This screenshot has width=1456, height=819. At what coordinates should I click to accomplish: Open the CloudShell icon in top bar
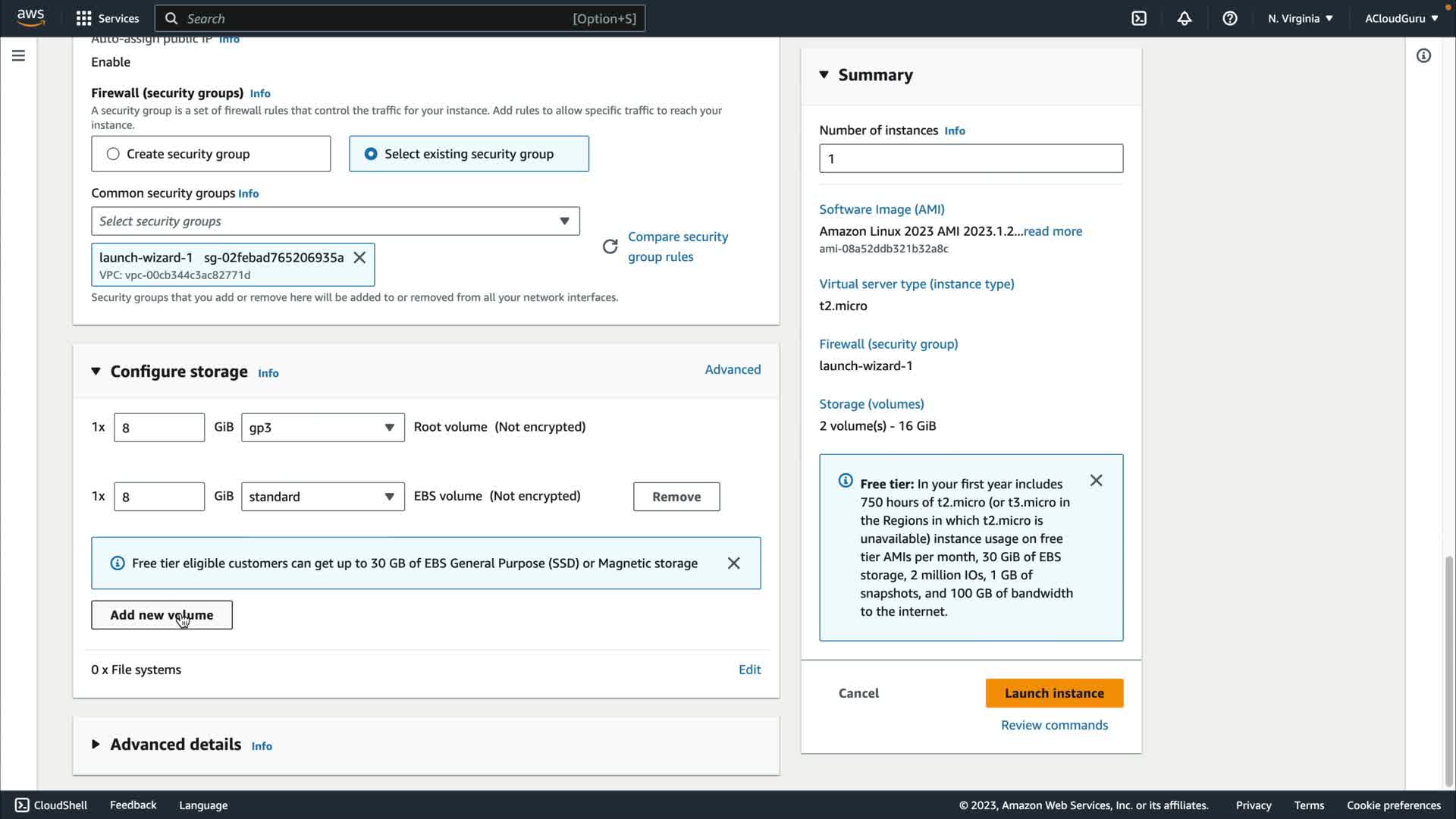pos(1139,18)
